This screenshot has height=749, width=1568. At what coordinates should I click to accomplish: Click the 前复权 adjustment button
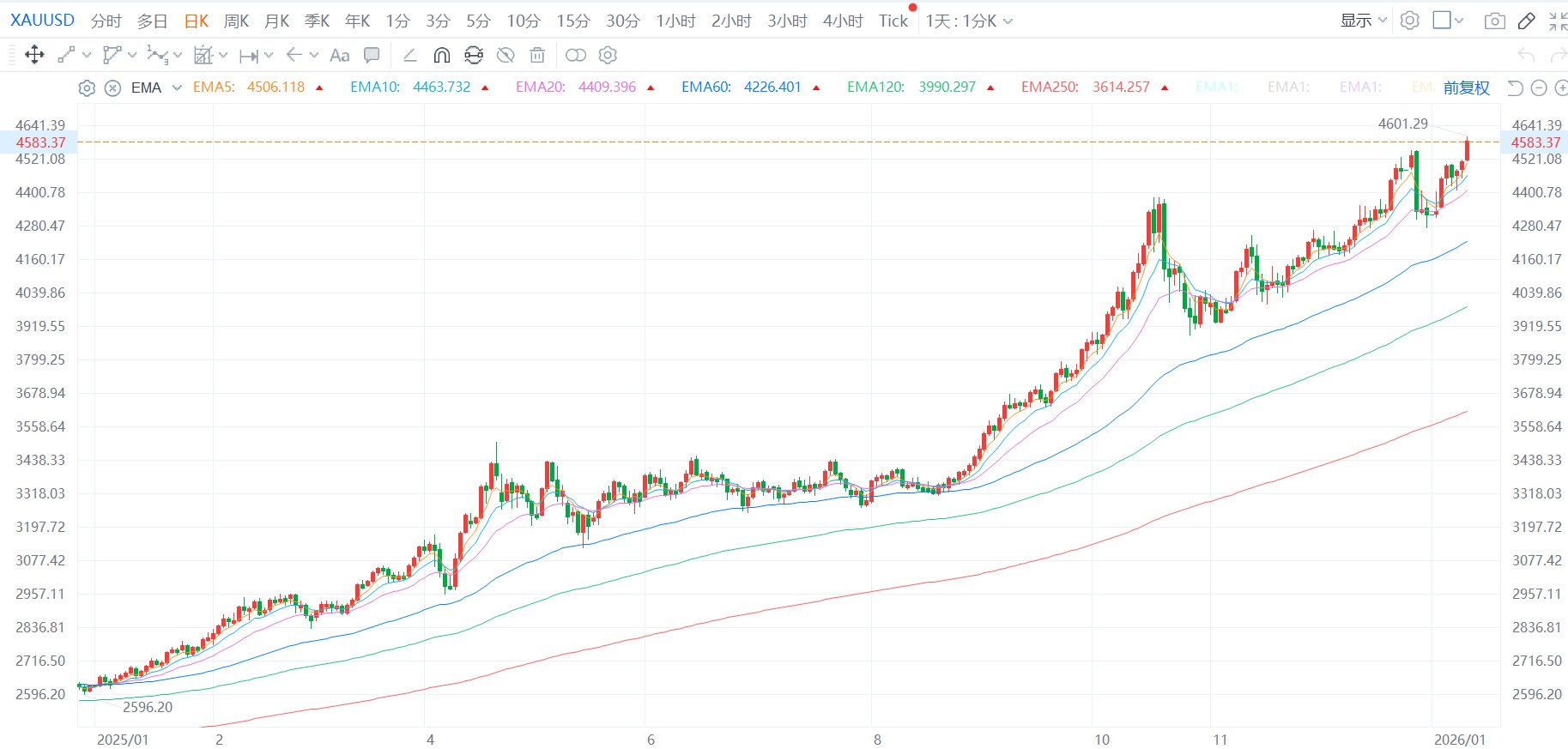1467,88
